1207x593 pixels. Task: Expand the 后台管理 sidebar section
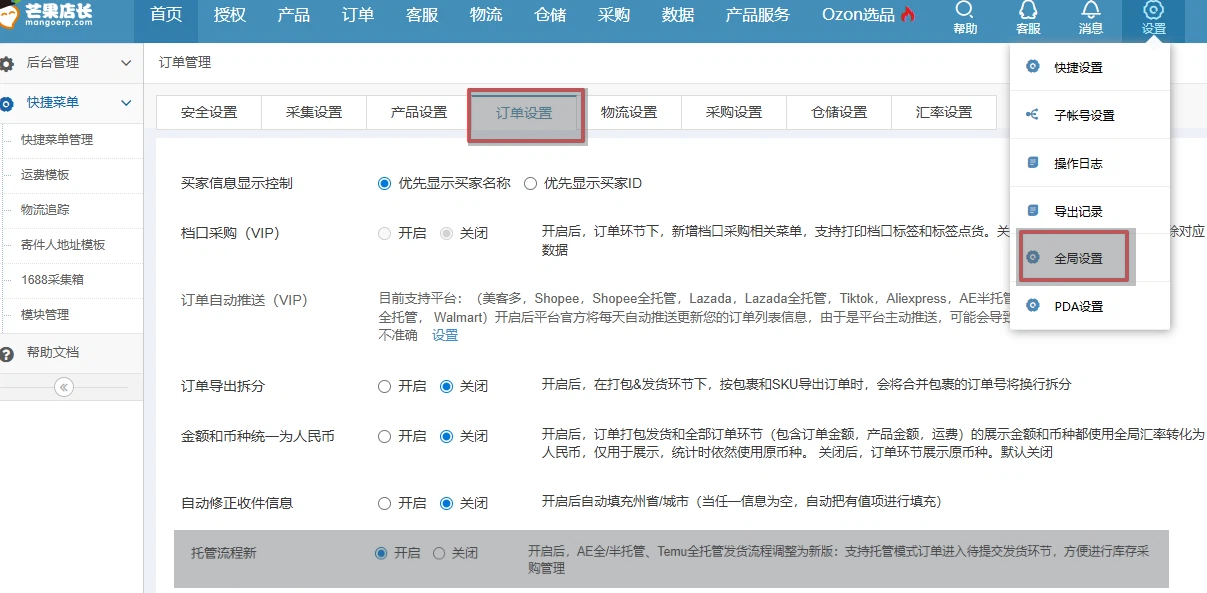(x=126, y=63)
